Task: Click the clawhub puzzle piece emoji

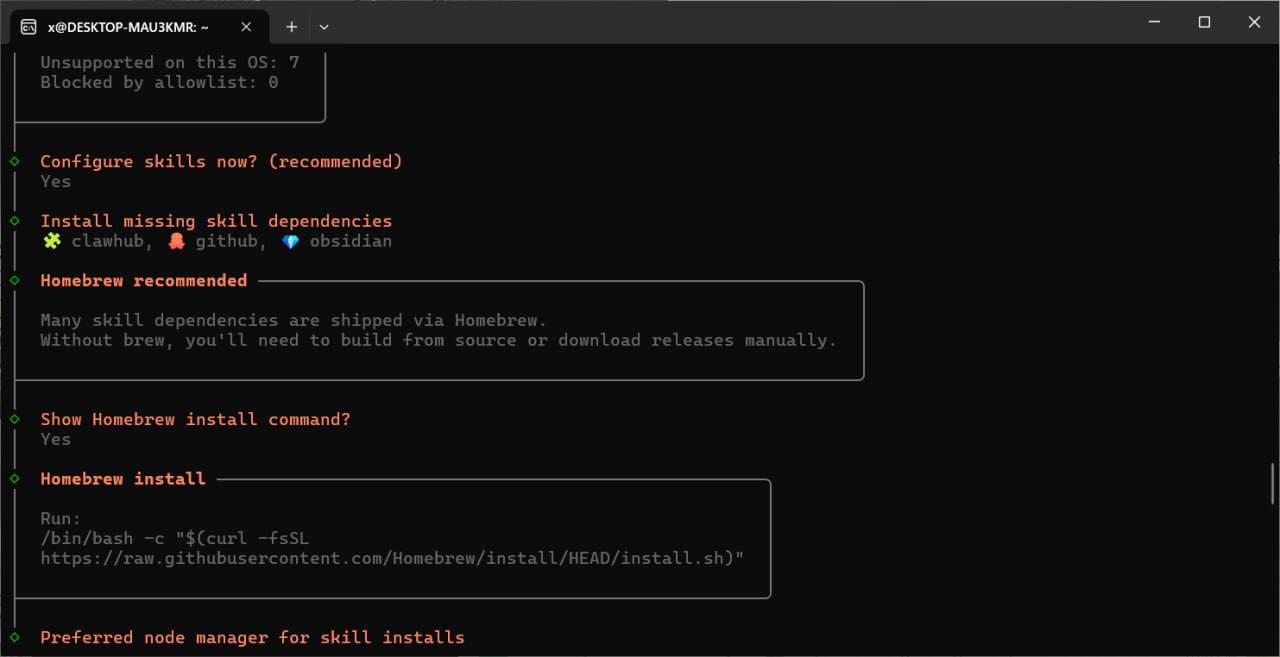Action: tap(51, 241)
